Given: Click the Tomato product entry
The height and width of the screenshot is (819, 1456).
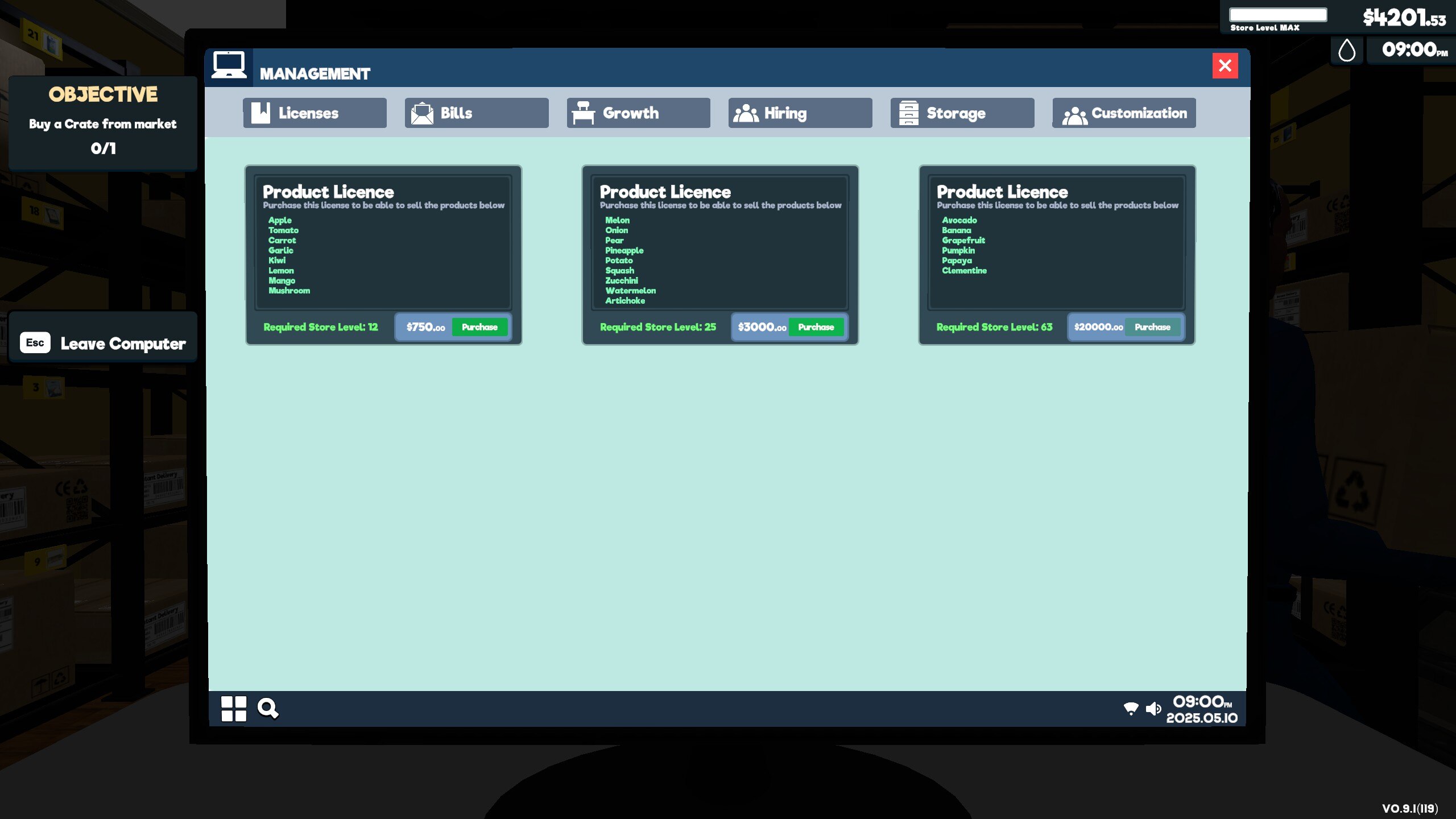Looking at the screenshot, I should tap(283, 230).
